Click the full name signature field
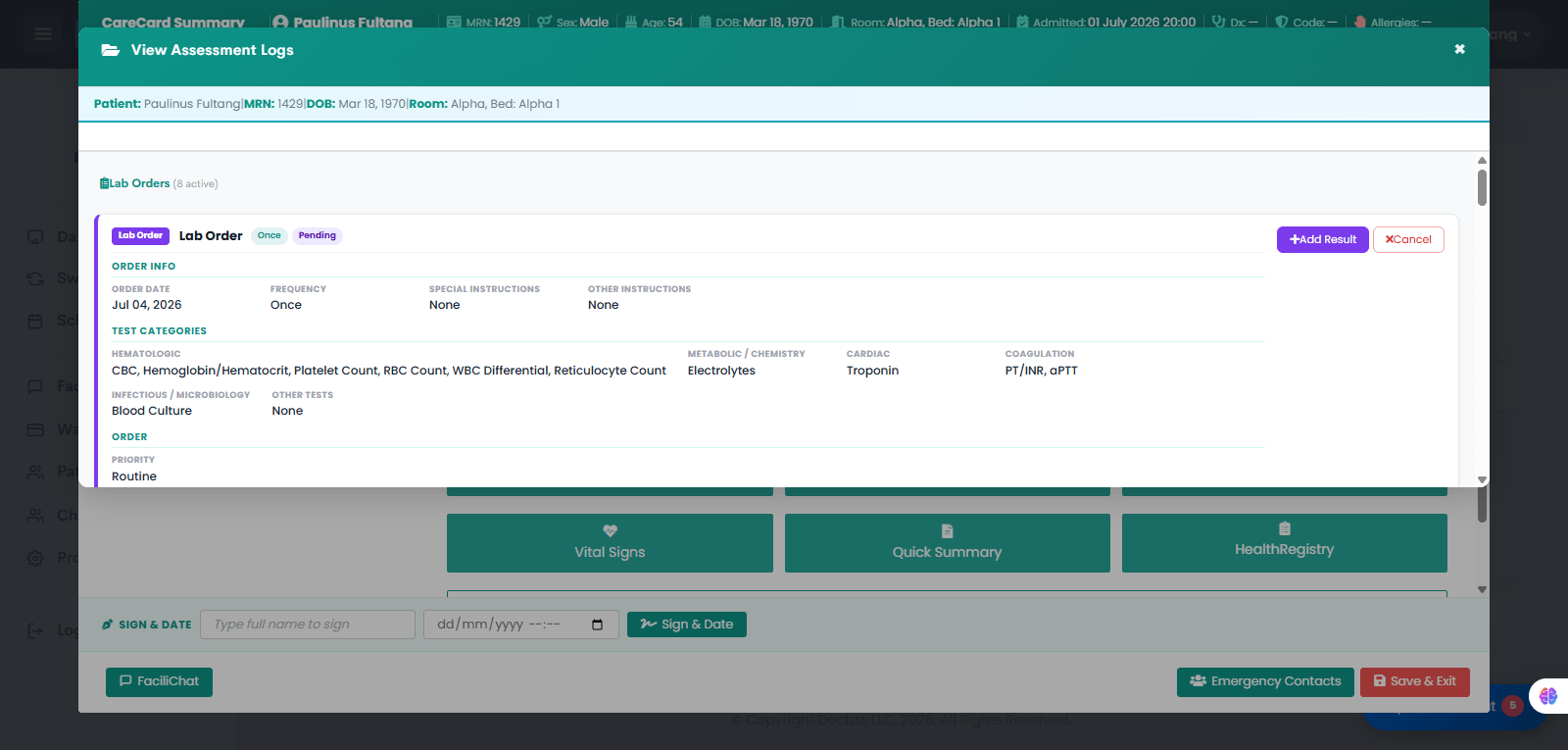The height and width of the screenshot is (750, 1568). point(308,625)
